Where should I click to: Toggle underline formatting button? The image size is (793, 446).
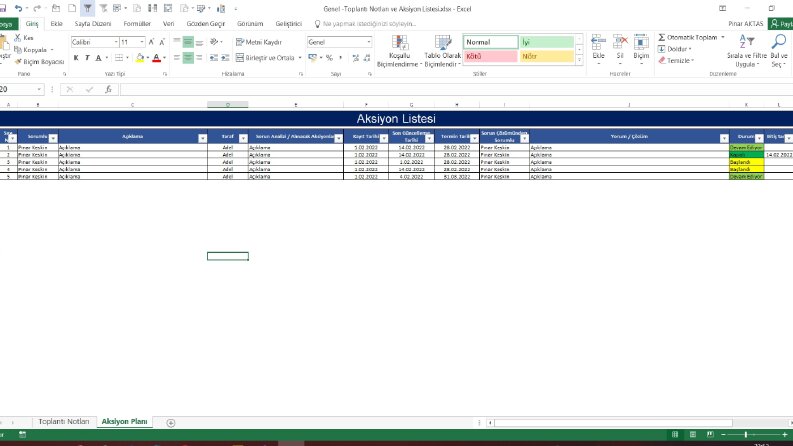click(x=99, y=58)
